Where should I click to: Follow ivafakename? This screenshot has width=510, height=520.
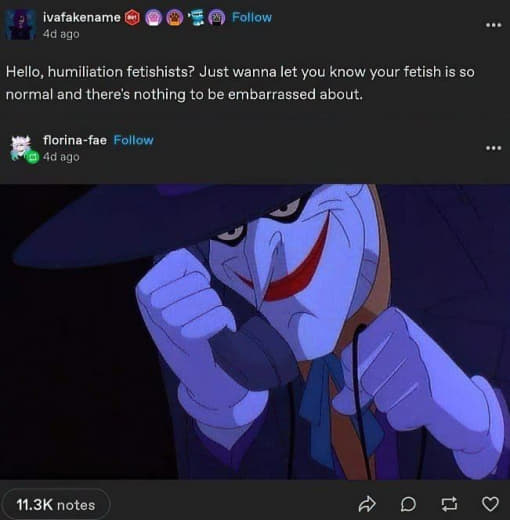click(252, 17)
